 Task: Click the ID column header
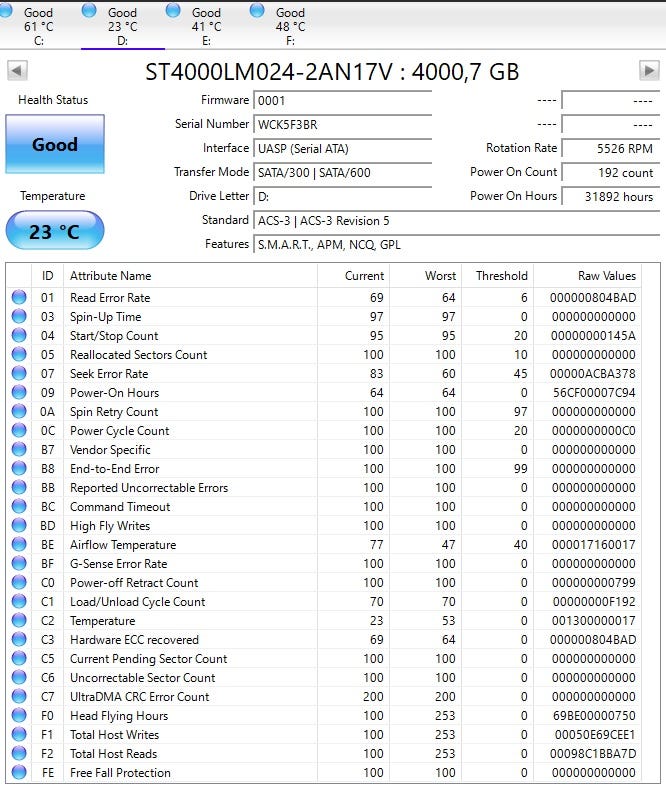[47, 276]
